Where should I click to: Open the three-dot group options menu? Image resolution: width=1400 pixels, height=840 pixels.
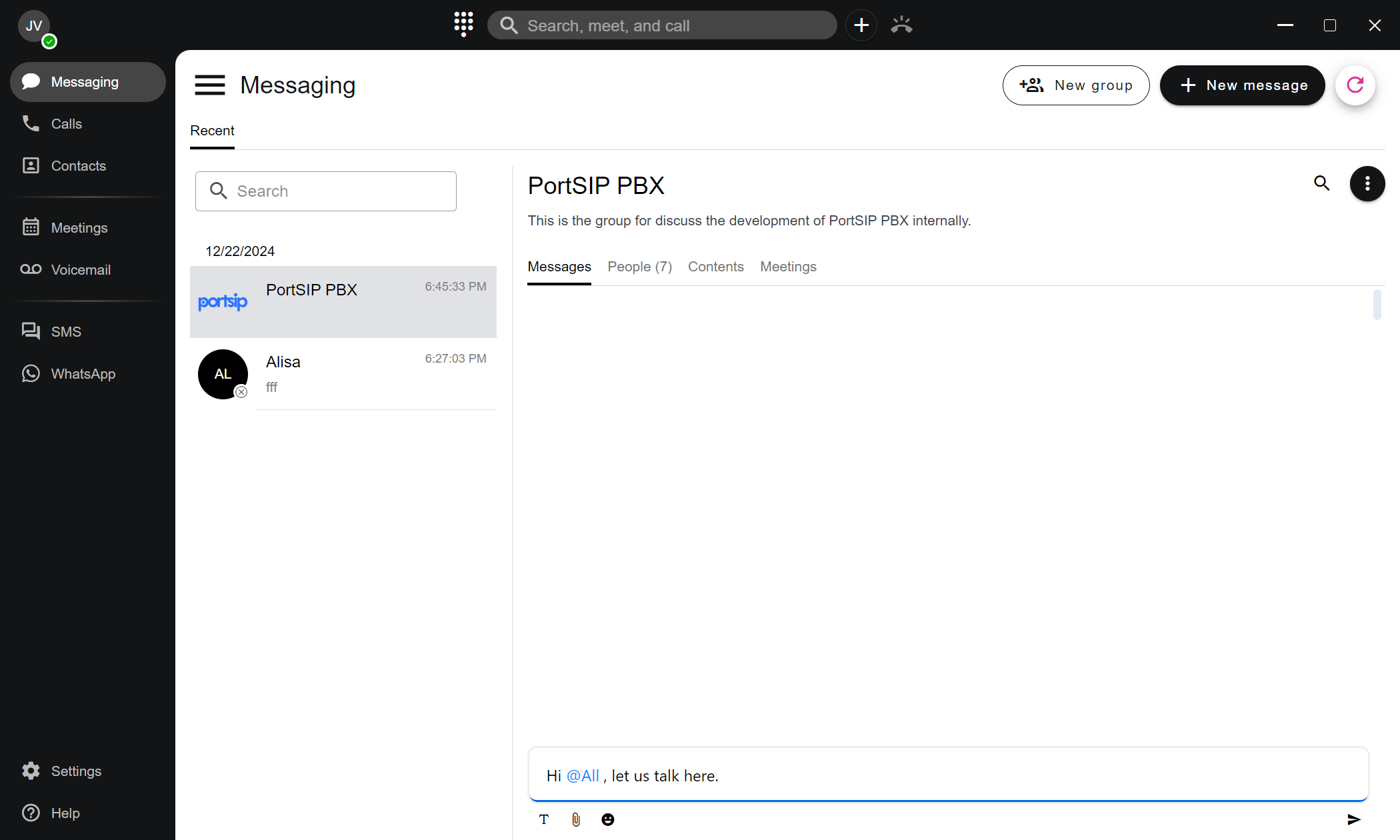pos(1367,183)
